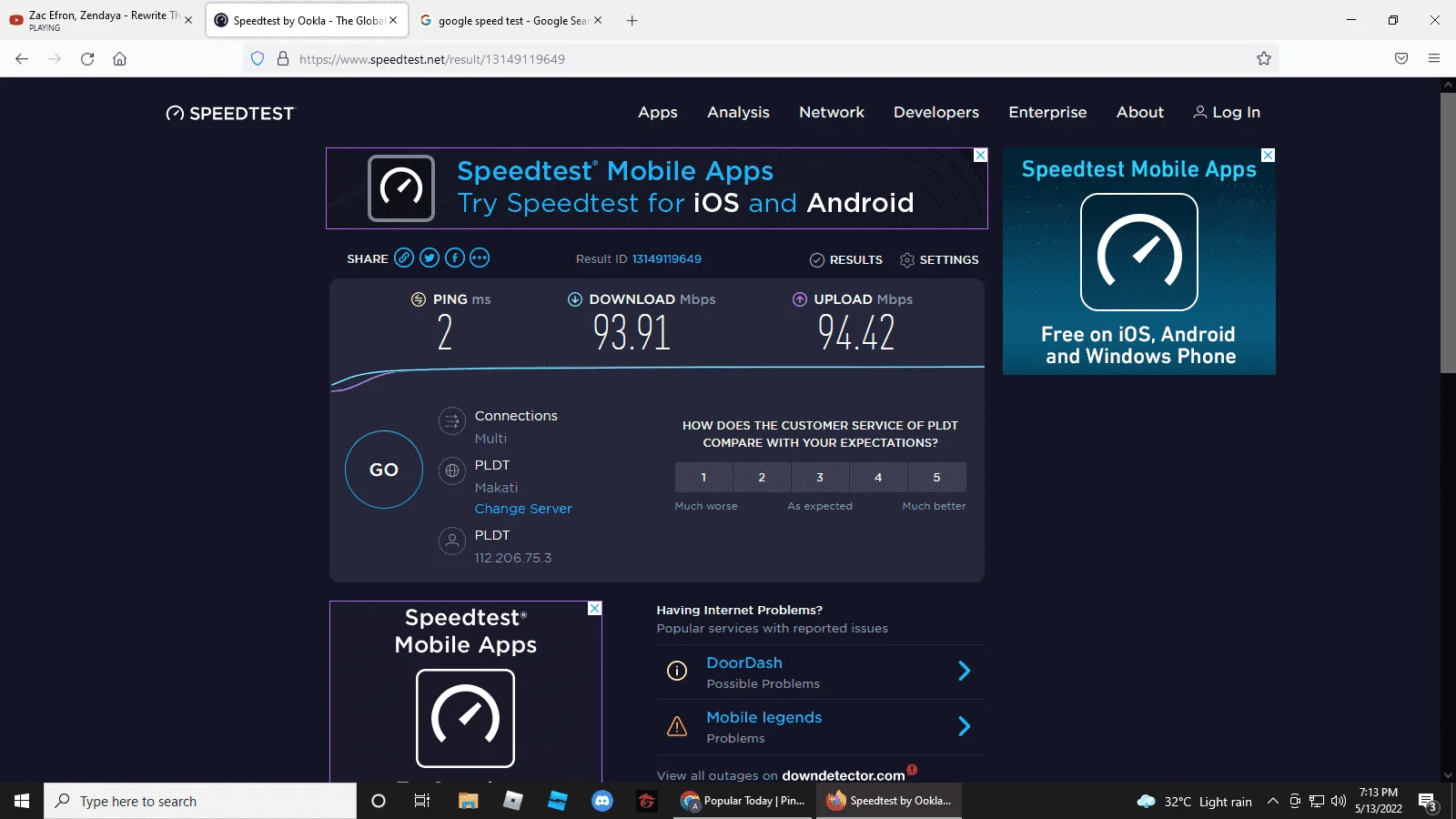
Task: Rate PLDT customer service 1
Action: pyautogui.click(x=703, y=477)
